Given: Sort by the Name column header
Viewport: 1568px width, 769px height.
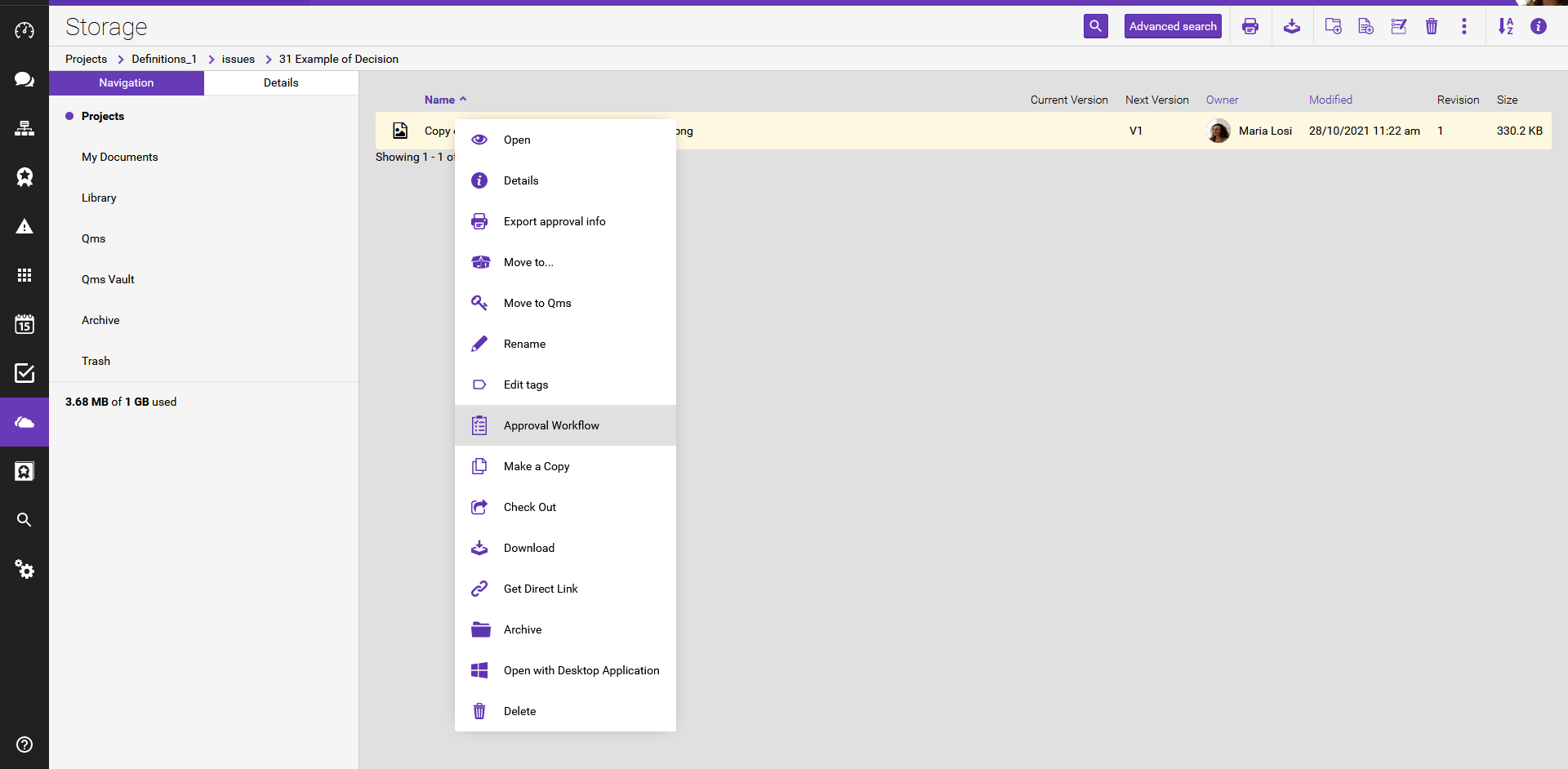Looking at the screenshot, I should [439, 100].
